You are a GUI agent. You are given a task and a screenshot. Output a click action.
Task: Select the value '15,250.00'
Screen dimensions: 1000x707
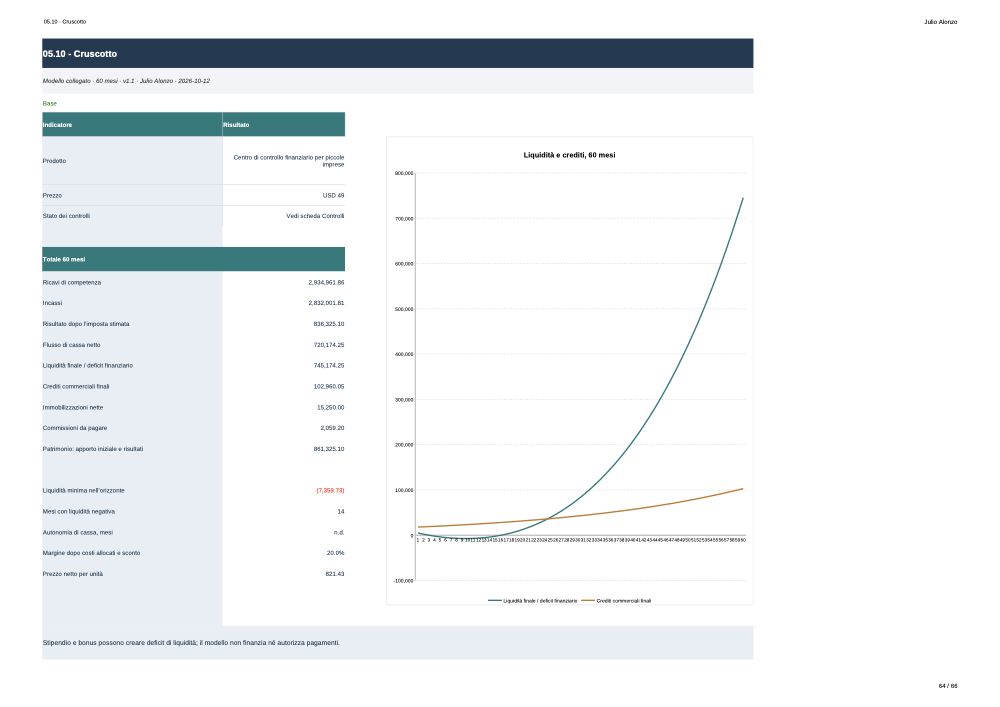tap(330, 407)
